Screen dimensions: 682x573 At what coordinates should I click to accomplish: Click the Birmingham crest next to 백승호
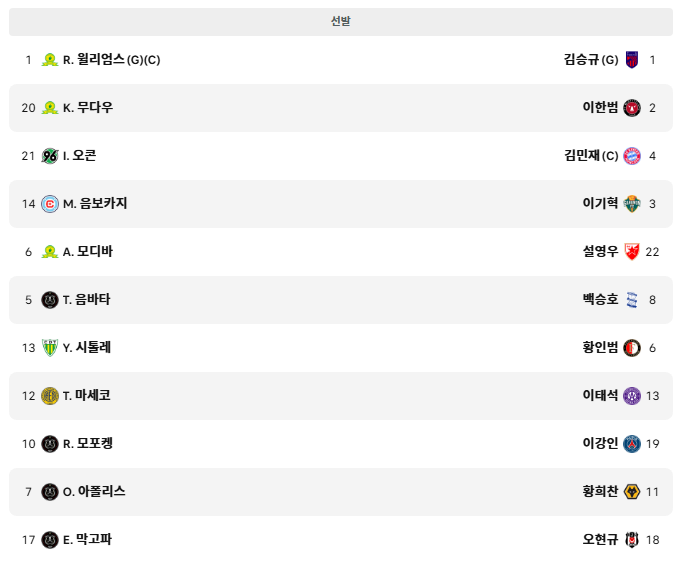coord(632,300)
